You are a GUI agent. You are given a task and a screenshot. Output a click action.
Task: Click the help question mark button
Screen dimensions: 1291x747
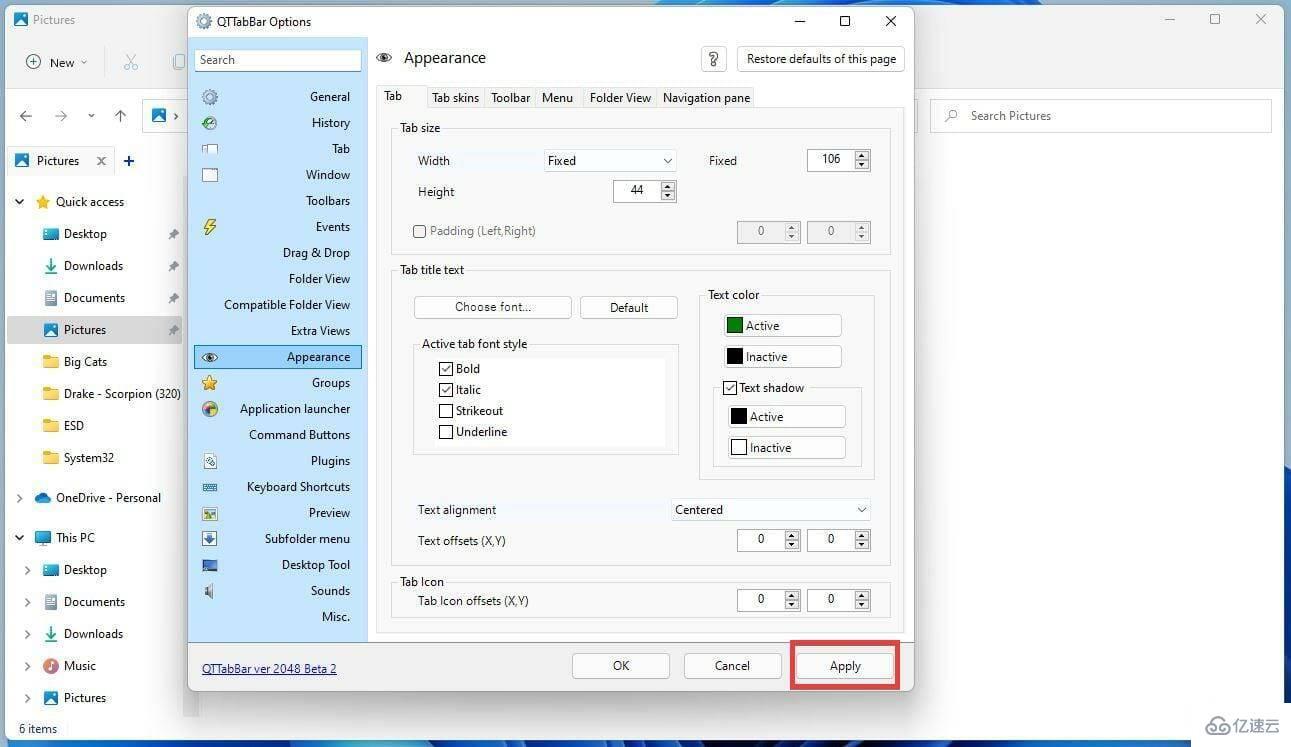coord(714,59)
